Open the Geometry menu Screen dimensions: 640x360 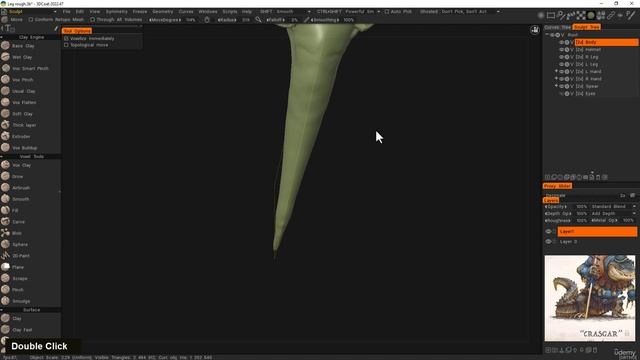[x=163, y=12]
